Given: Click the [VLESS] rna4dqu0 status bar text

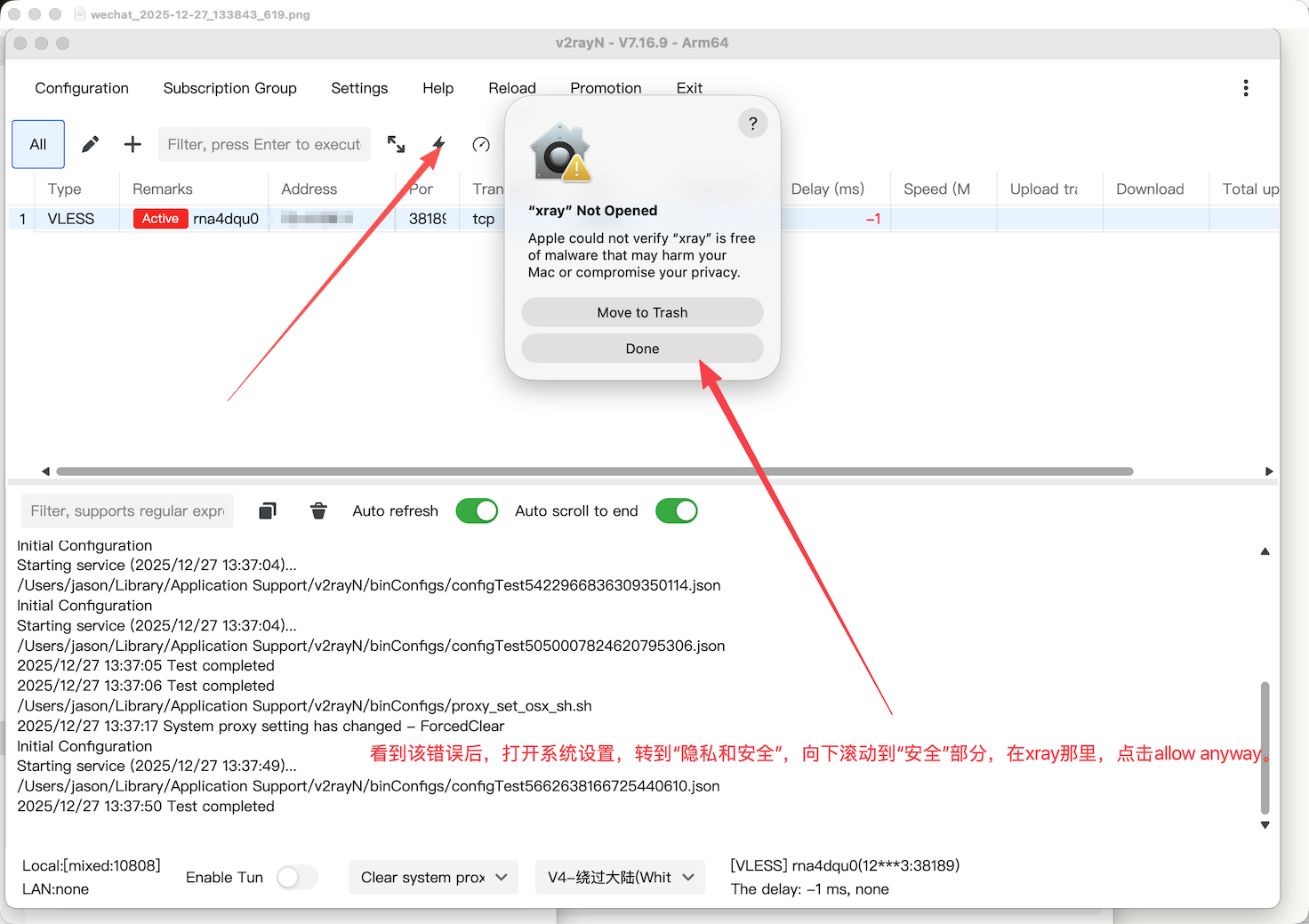Looking at the screenshot, I should point(845,865).
